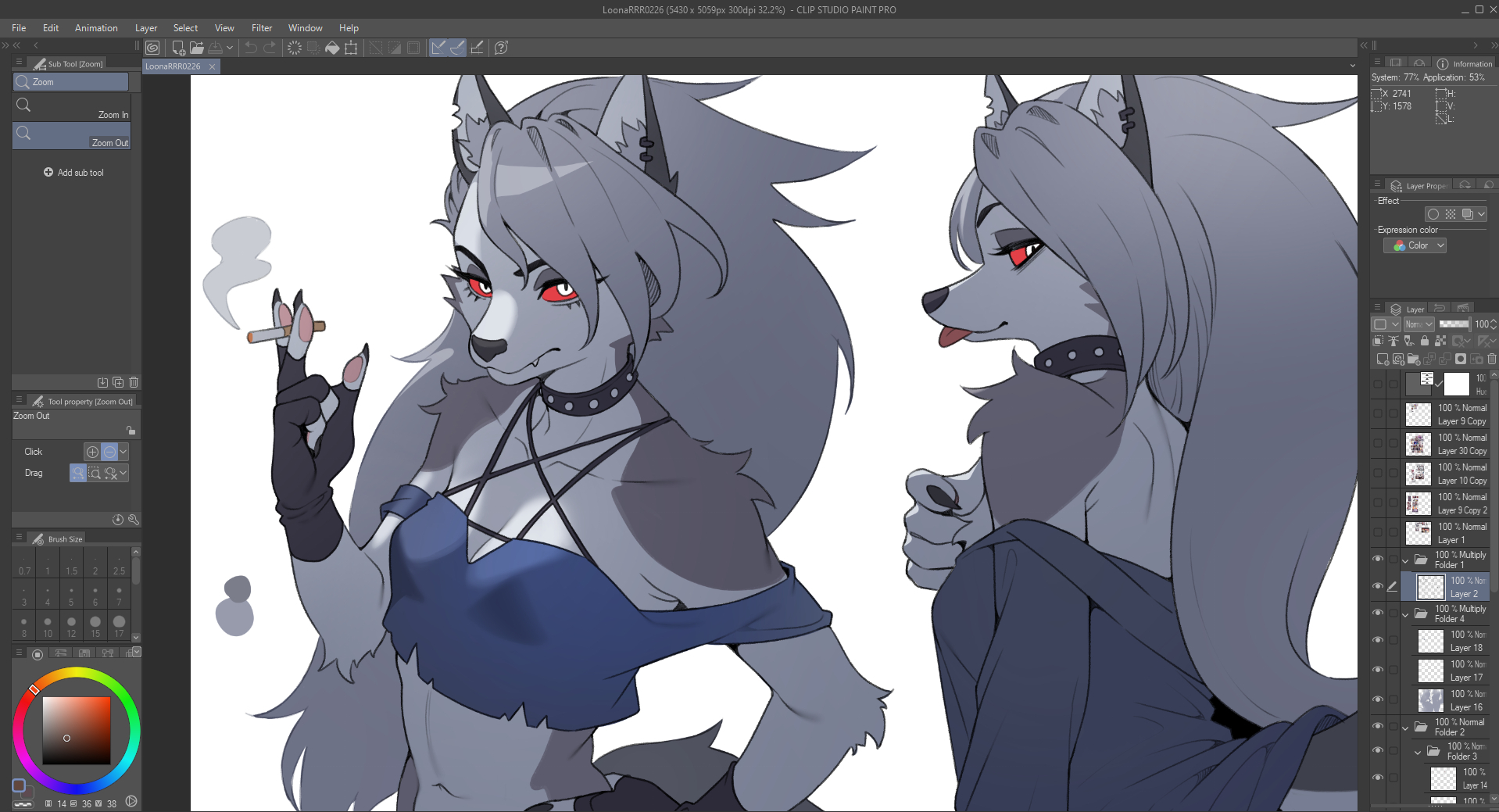This screenshot has height=812, width=1499.
Task: Click the New document toolbar icon
Action: pyautogui.click(x=178, y=48)
